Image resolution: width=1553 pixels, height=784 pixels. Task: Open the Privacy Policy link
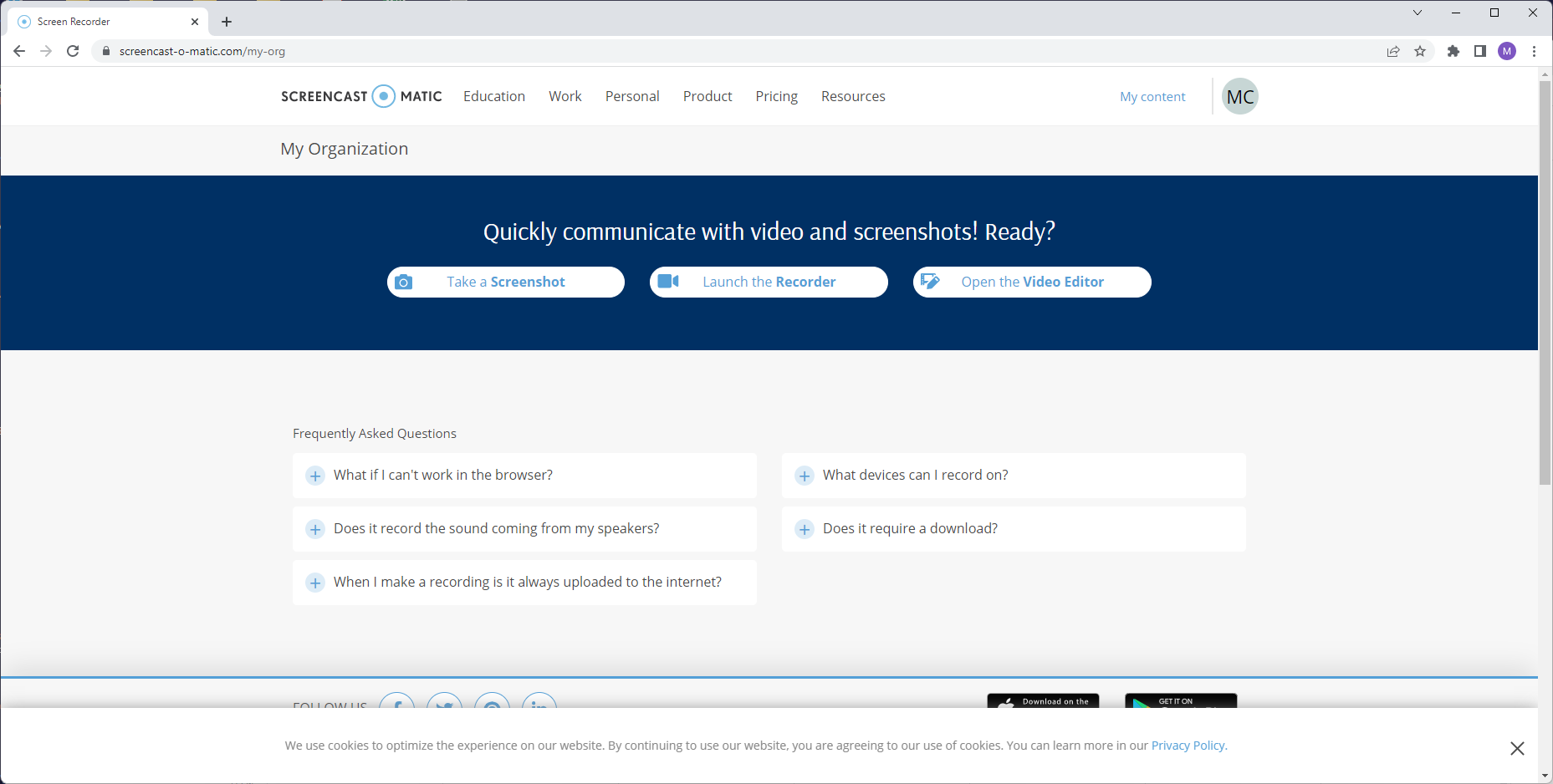tap(1189, 746)
